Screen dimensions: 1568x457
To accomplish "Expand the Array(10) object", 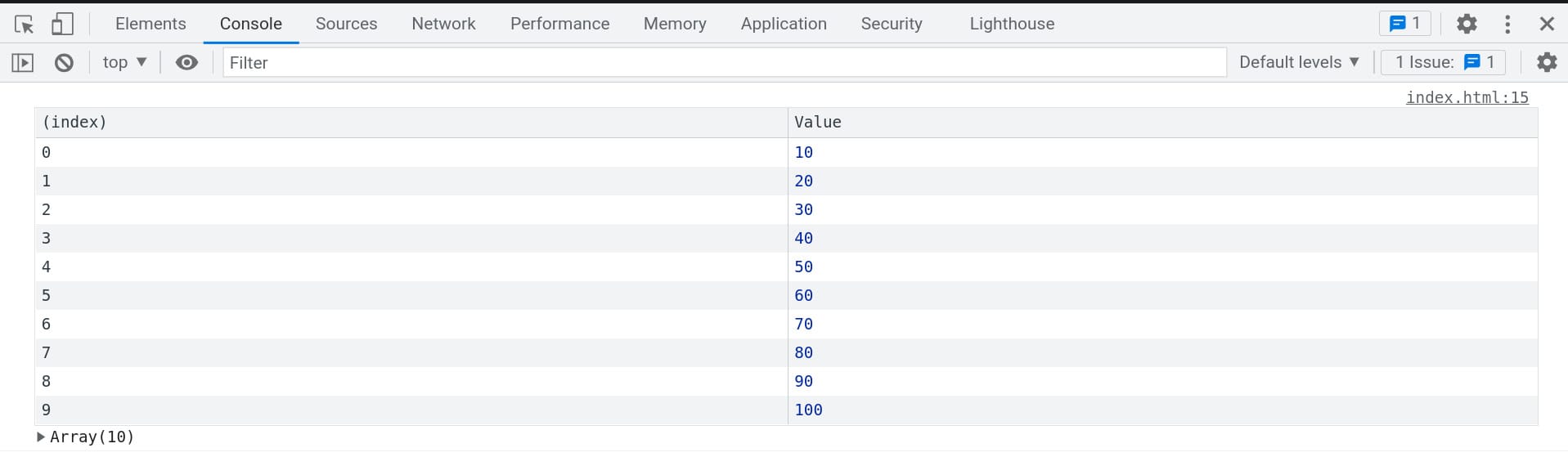I will 41,437.
